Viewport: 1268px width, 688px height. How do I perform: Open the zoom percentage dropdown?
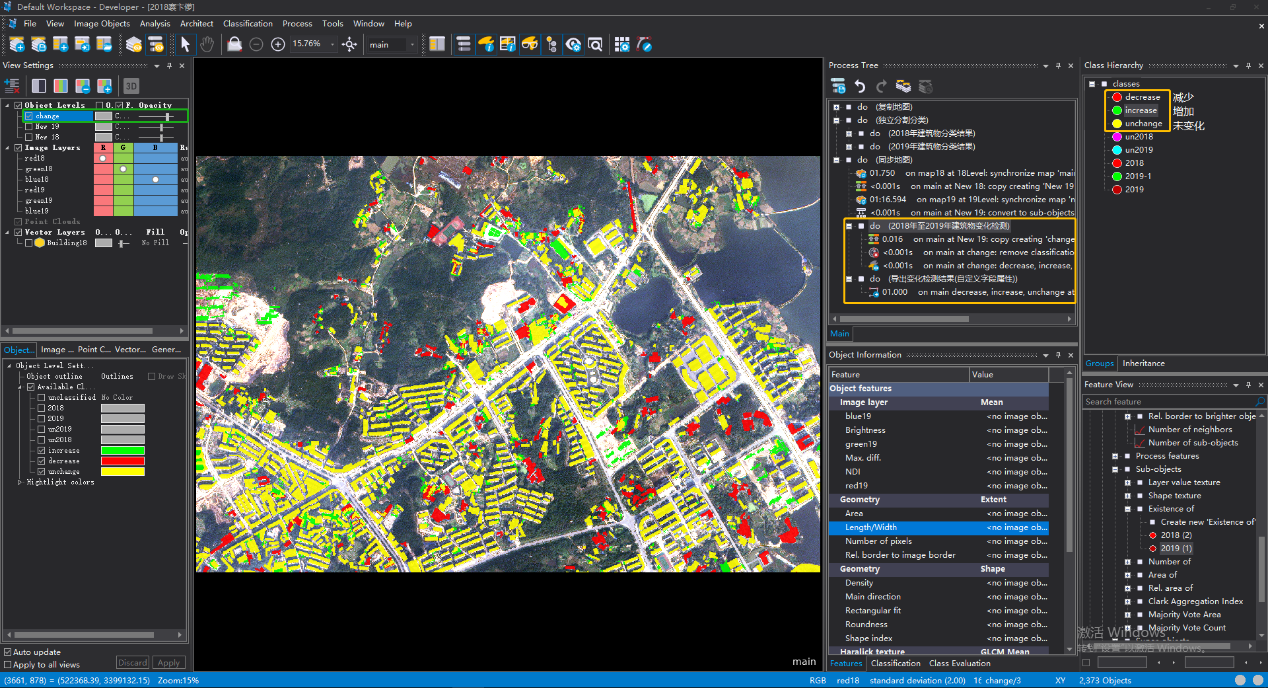(x=332, y=44)
